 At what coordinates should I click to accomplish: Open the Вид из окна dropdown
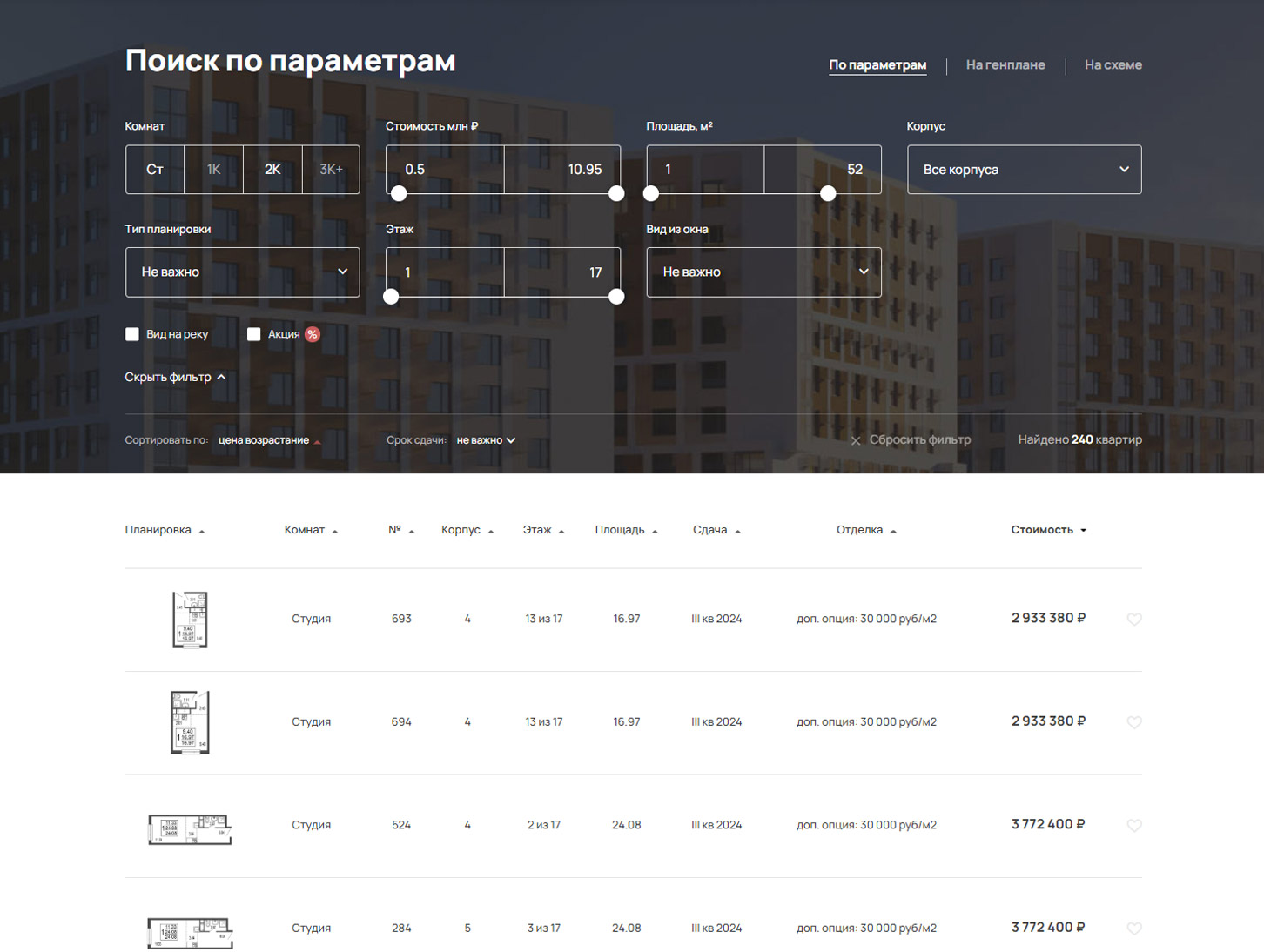(x=763, y=272)
